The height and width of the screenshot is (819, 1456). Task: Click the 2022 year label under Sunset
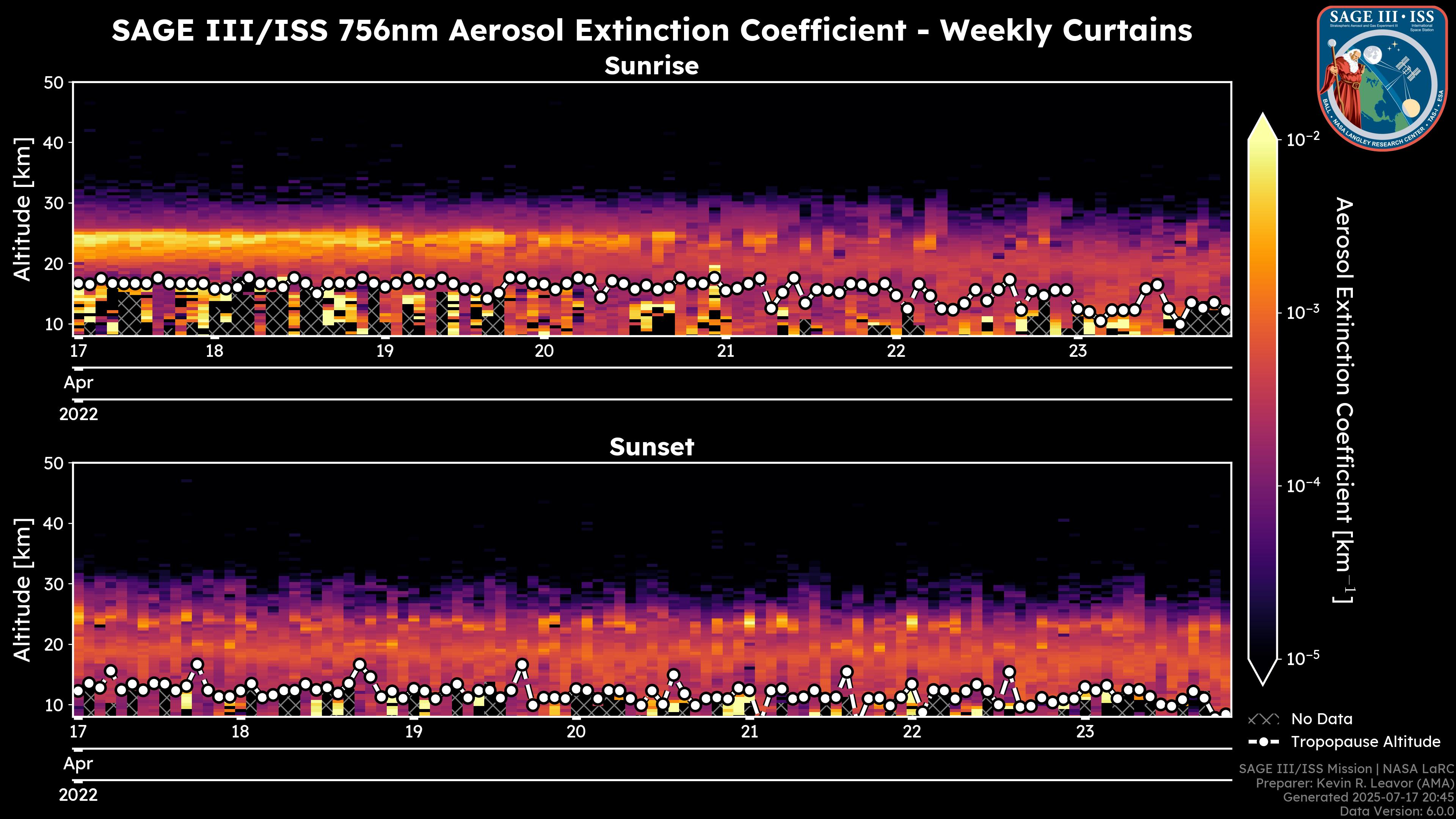coord(78,795)
